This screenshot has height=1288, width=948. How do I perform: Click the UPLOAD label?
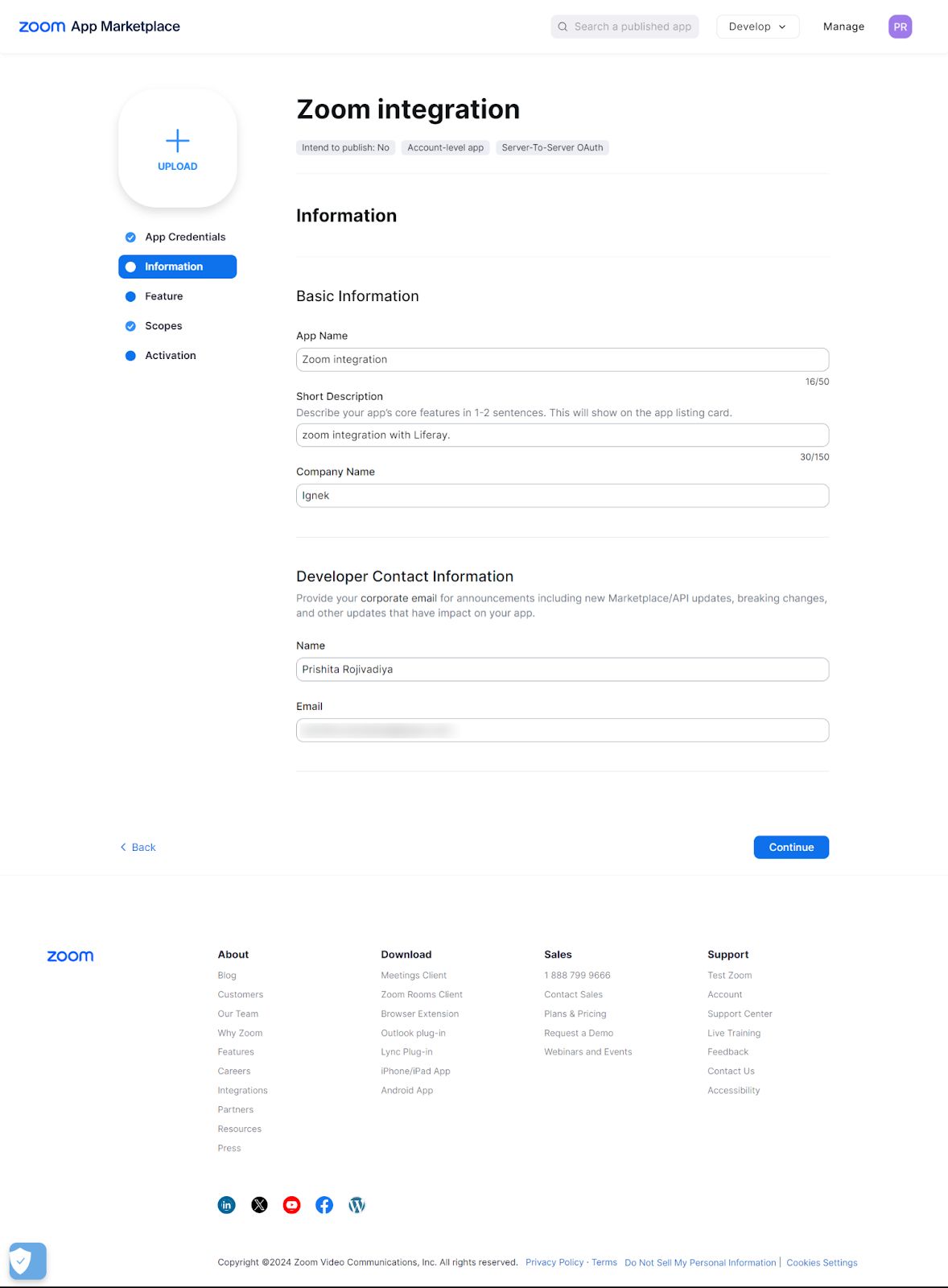pos(177,167)
